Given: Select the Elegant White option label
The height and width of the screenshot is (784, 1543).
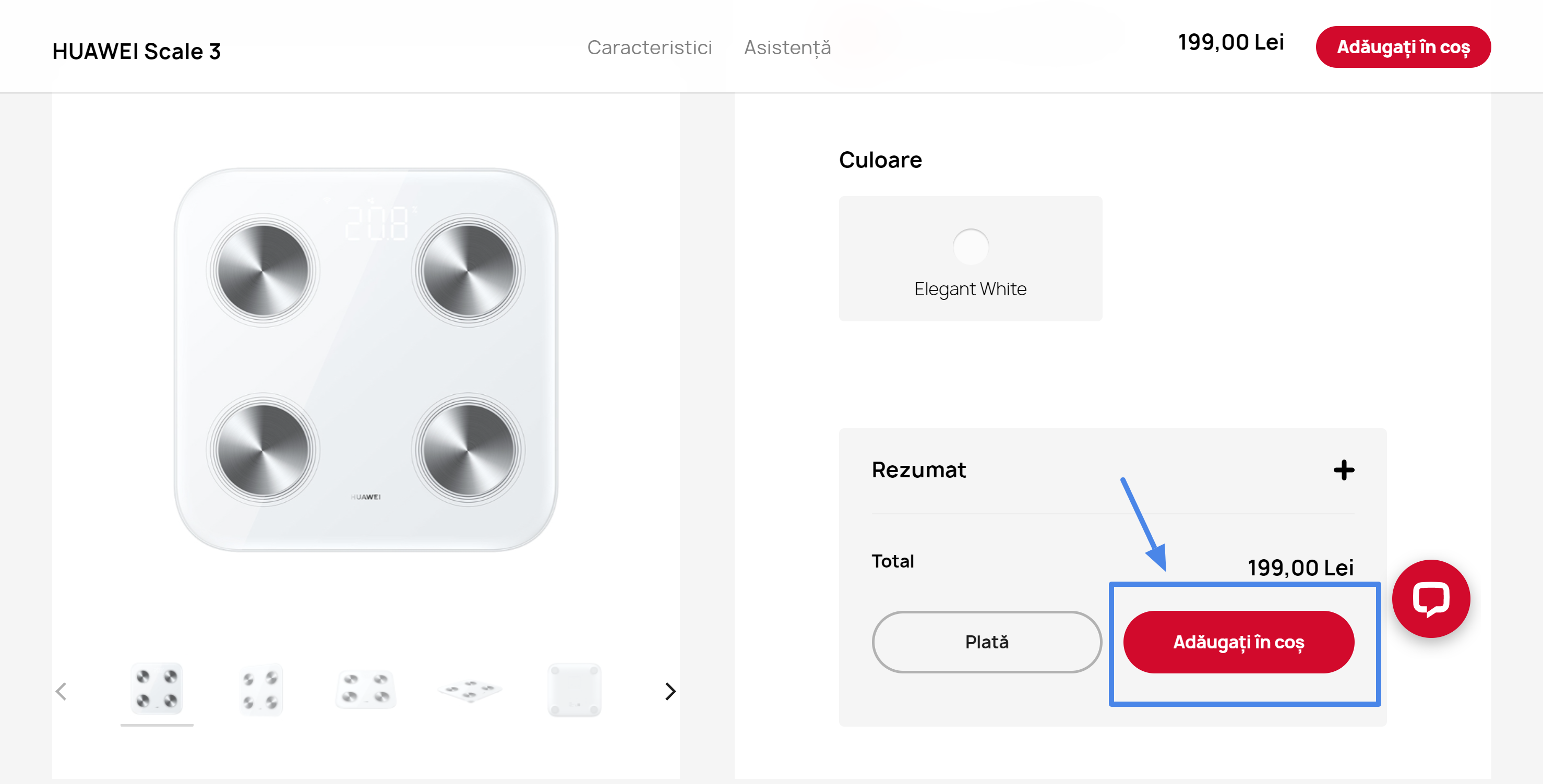Looking at the screenshot, I should [971, 290].
